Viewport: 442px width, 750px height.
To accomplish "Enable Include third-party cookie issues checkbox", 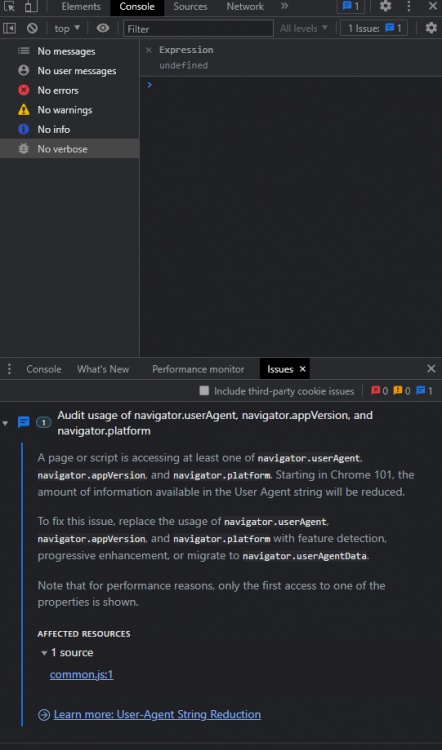I will click(x=204, y=391).
